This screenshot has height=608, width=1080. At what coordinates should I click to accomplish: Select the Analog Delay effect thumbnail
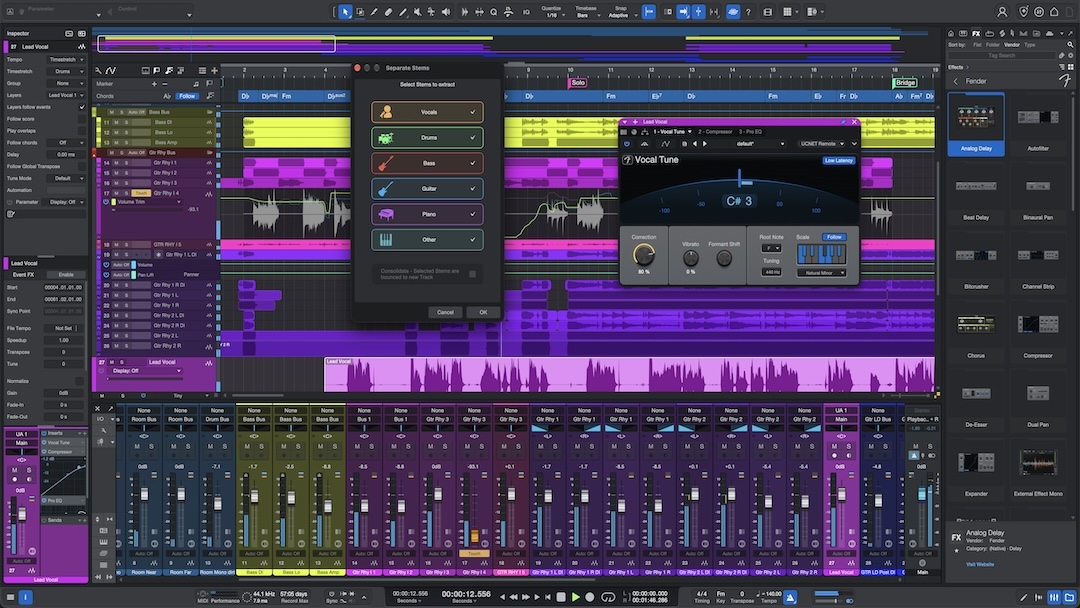(976, 125)
